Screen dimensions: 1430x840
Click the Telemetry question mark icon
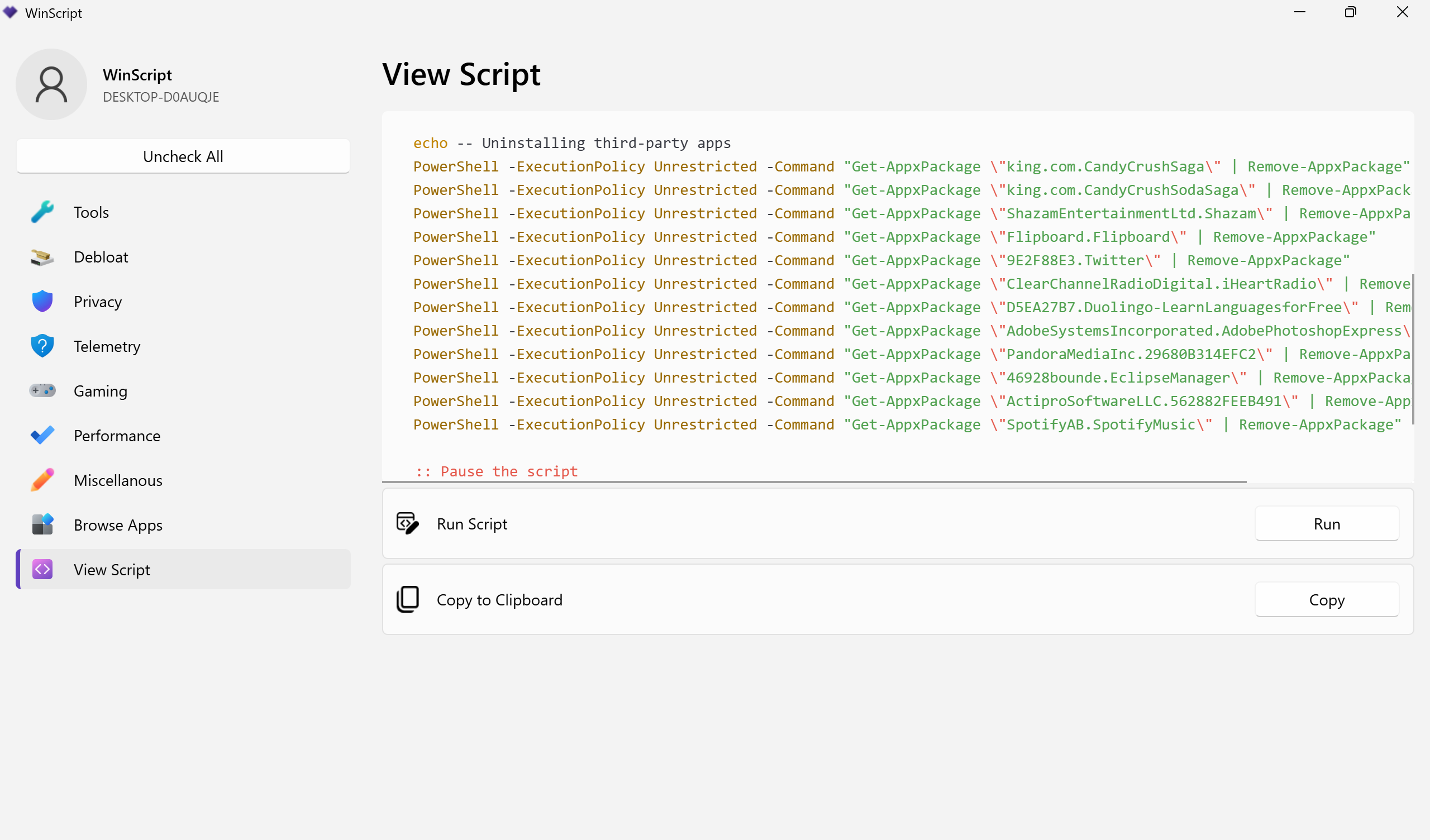pyautogui.click(x=41, y=346)
